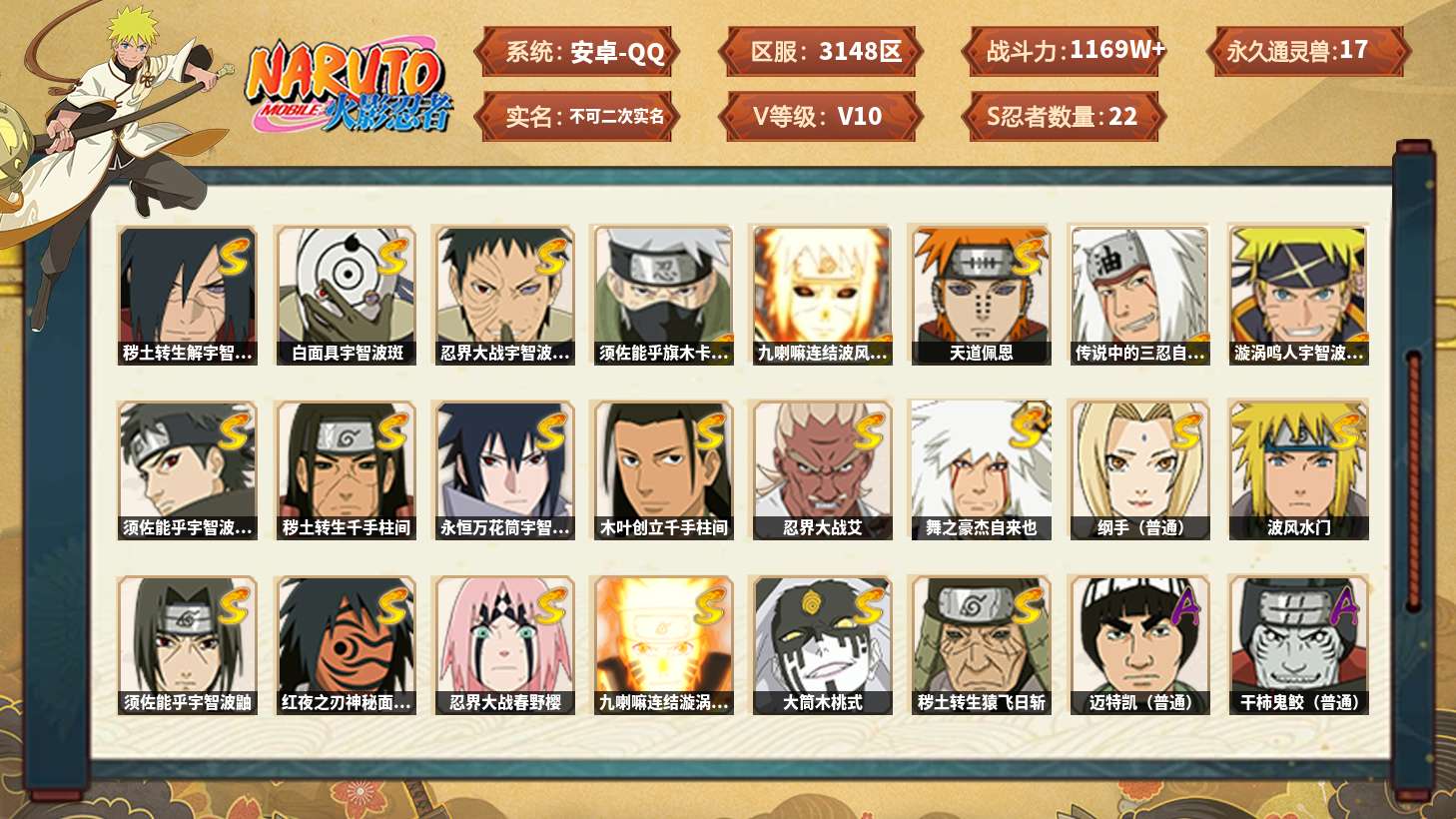Image resolution: width=1456 pixels, height=819 pixels.
Task: Select the 迈特凯（普通） A-rank portrait
Action: (1139, 645)
